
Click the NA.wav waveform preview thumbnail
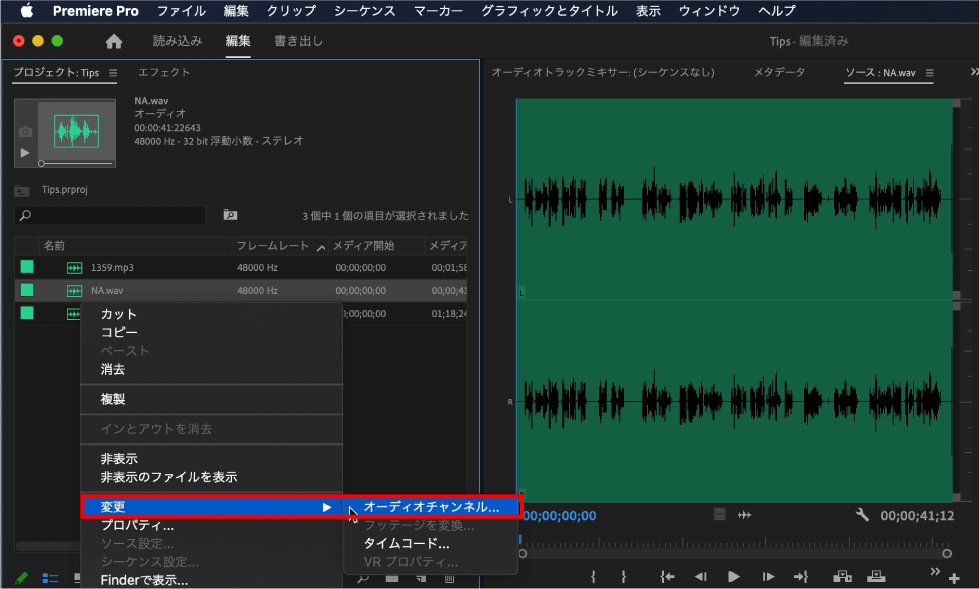tap(76, 131)
